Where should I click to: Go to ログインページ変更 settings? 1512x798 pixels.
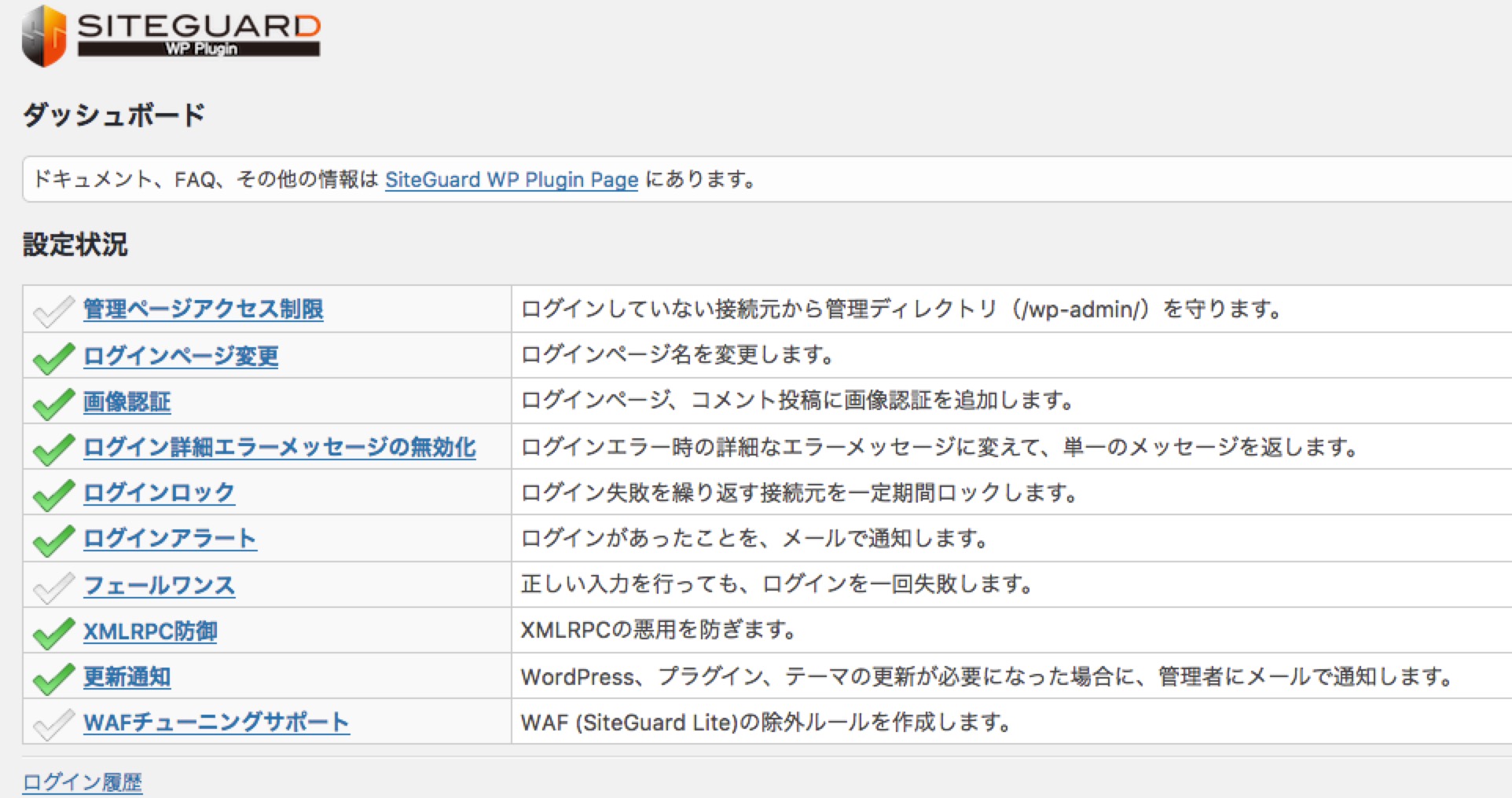pyautogui.click(x=181, y=356)
